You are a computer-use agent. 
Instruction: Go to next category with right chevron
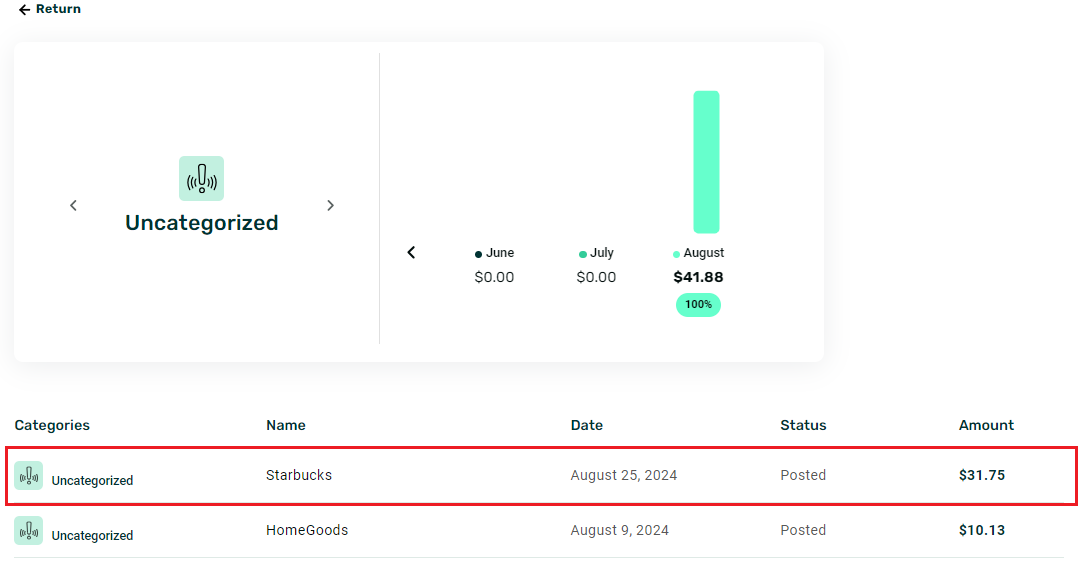[x=331, y=206]
